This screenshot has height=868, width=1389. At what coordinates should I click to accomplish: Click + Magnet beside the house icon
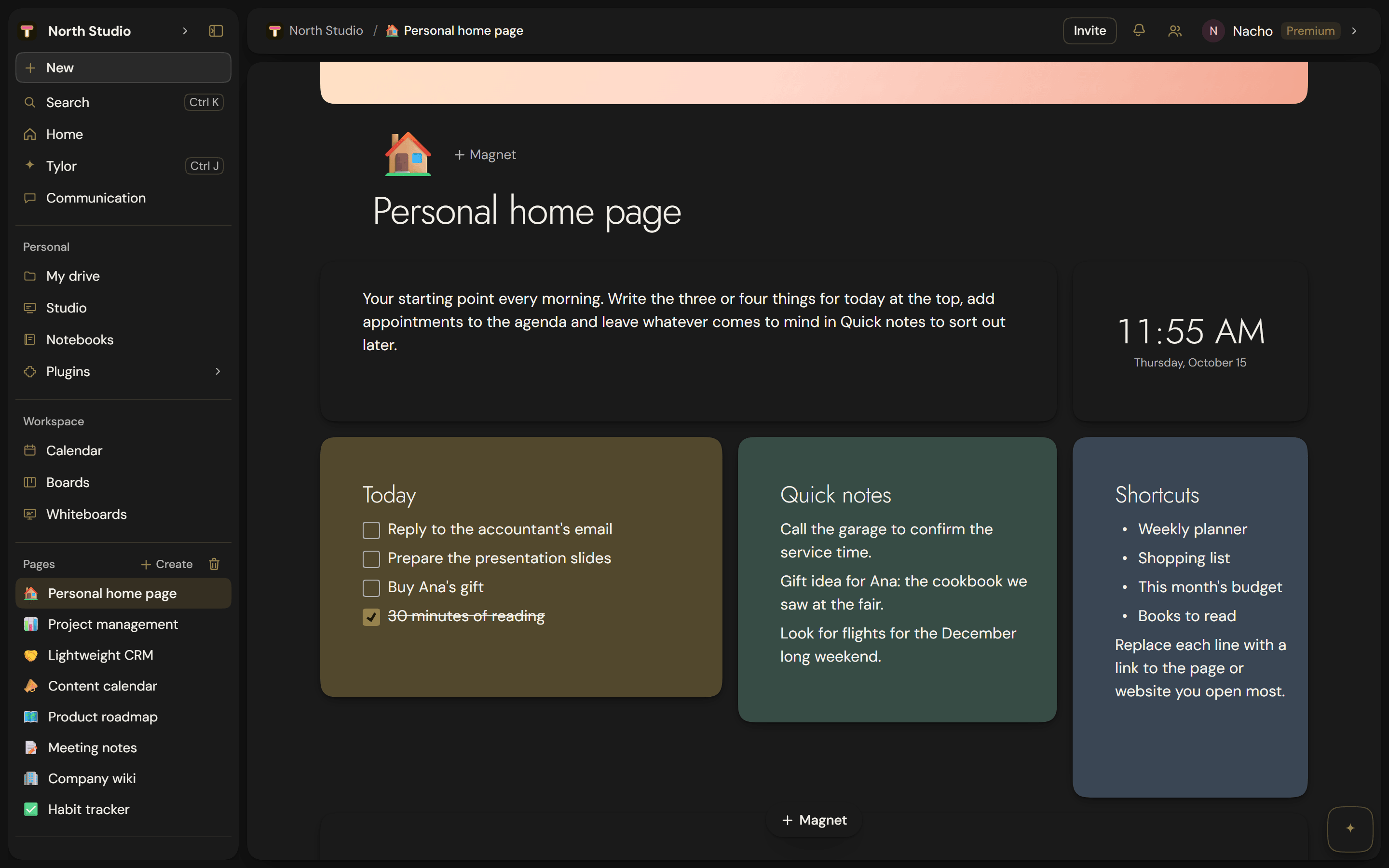[x=485, y=154]
